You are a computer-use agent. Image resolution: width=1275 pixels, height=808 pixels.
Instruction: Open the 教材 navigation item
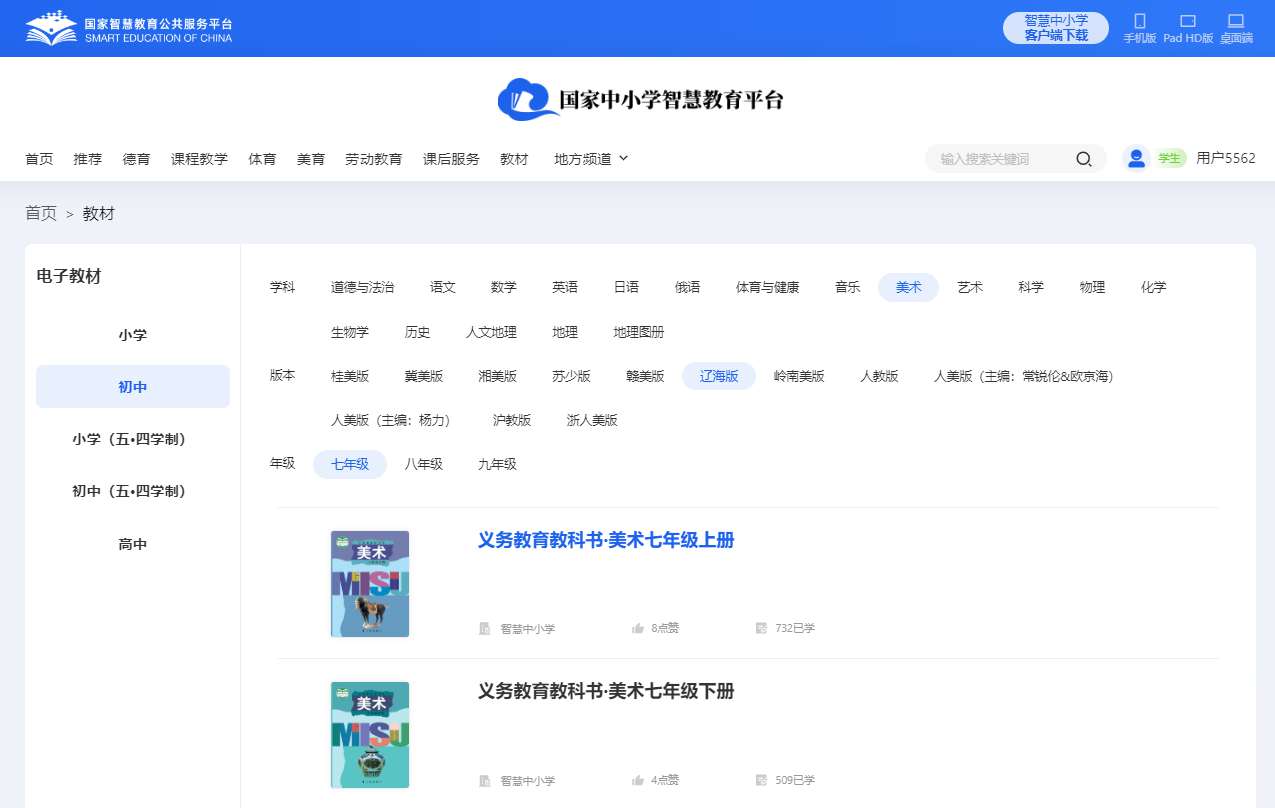[514, 159]
